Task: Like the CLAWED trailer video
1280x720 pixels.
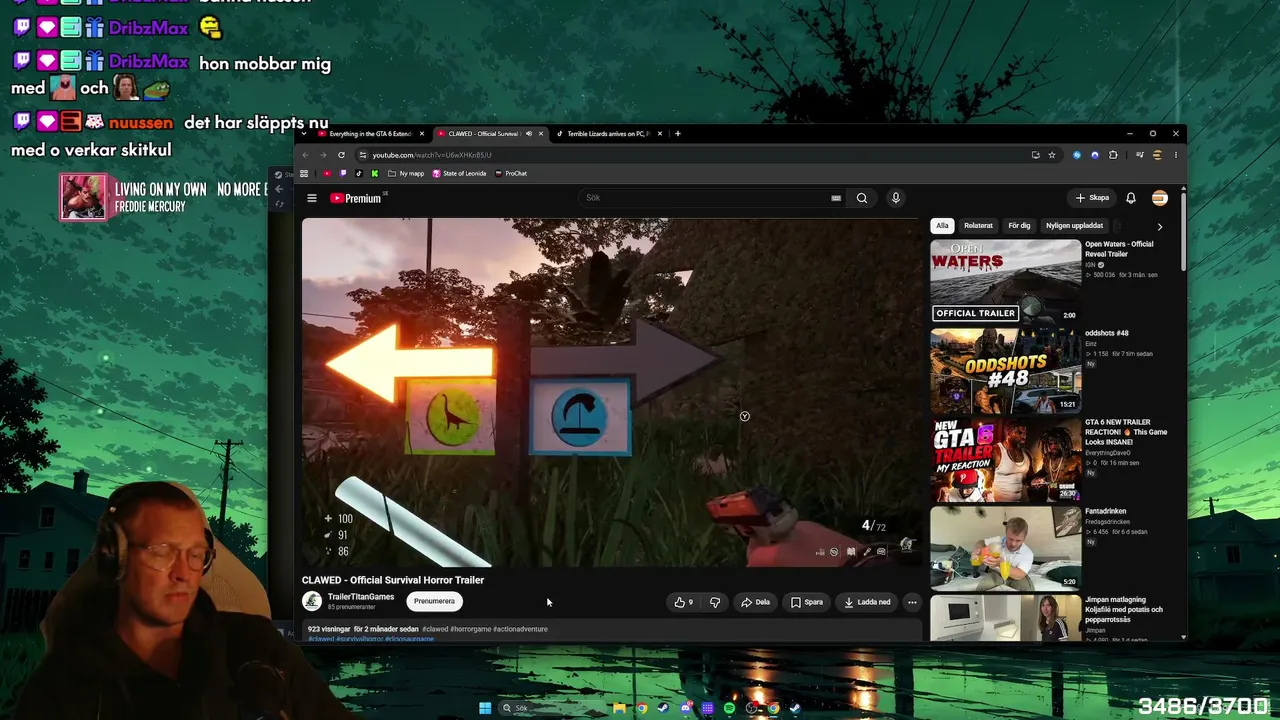Action: (x=684, y=602)
